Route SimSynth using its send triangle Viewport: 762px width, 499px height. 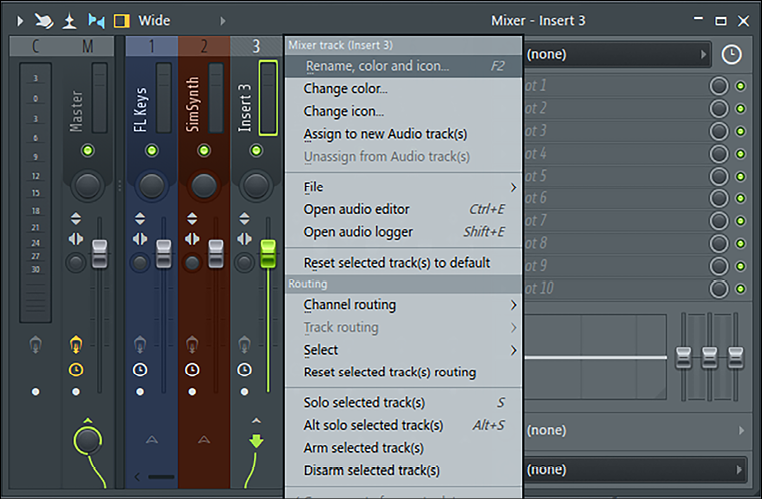204,440
